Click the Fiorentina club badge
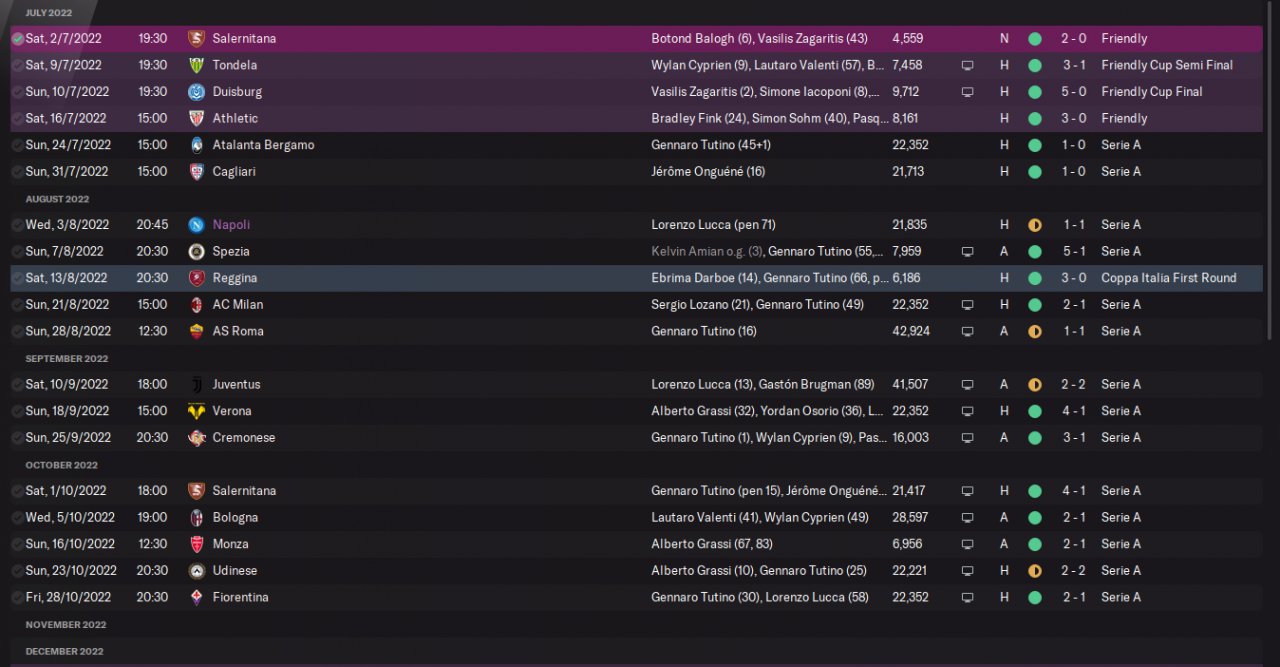Viewport: 1280px width, 667px height. (196, 597)
